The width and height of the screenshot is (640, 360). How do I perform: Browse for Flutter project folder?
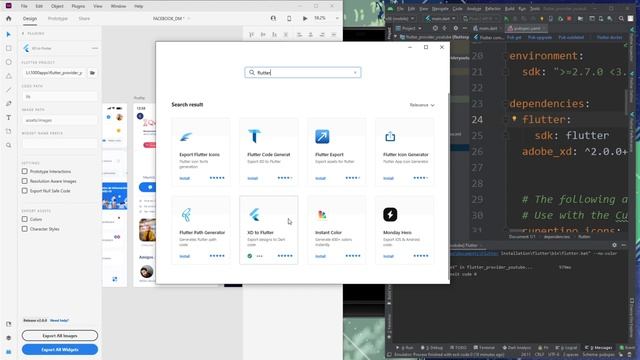[x=92, y=73]
